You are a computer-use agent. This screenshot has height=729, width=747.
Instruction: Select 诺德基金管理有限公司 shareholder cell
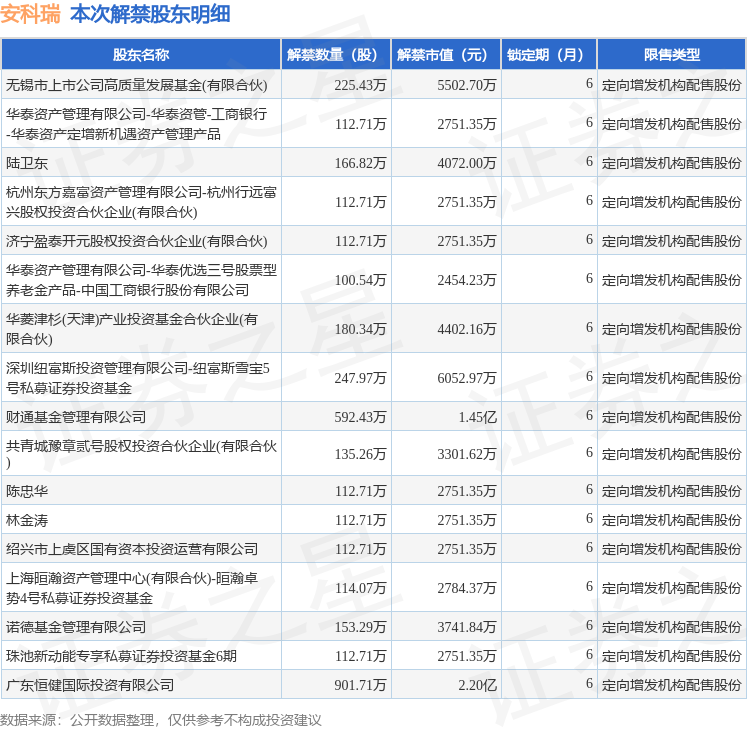point(76,627)
